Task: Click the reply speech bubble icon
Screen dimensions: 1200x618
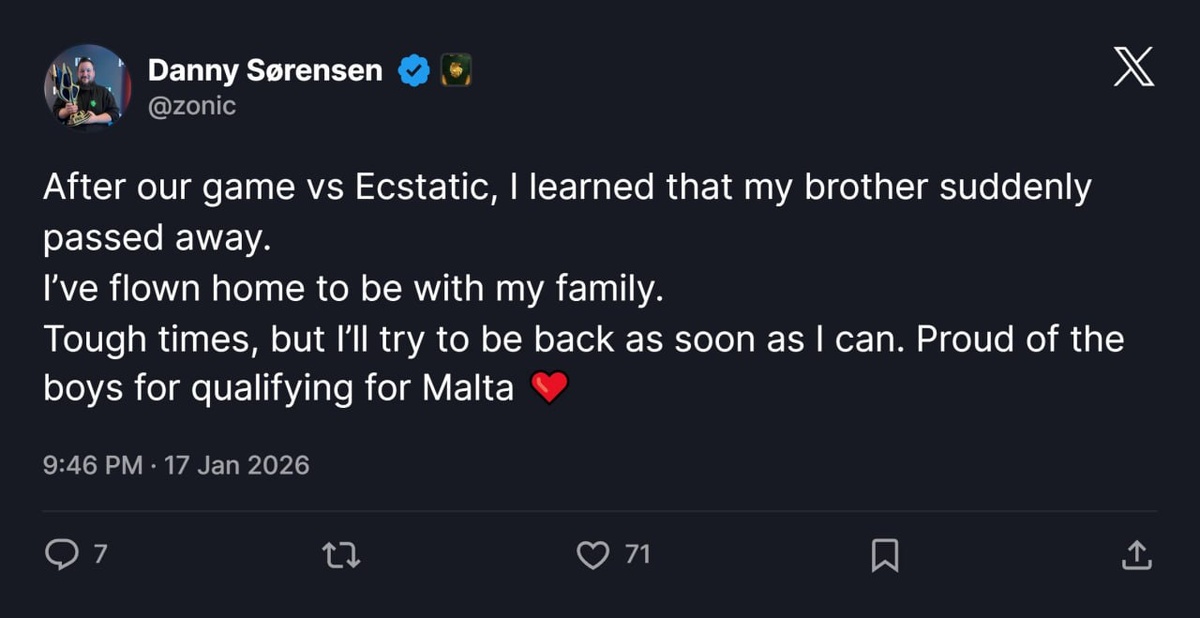Action: pos(61,554)
